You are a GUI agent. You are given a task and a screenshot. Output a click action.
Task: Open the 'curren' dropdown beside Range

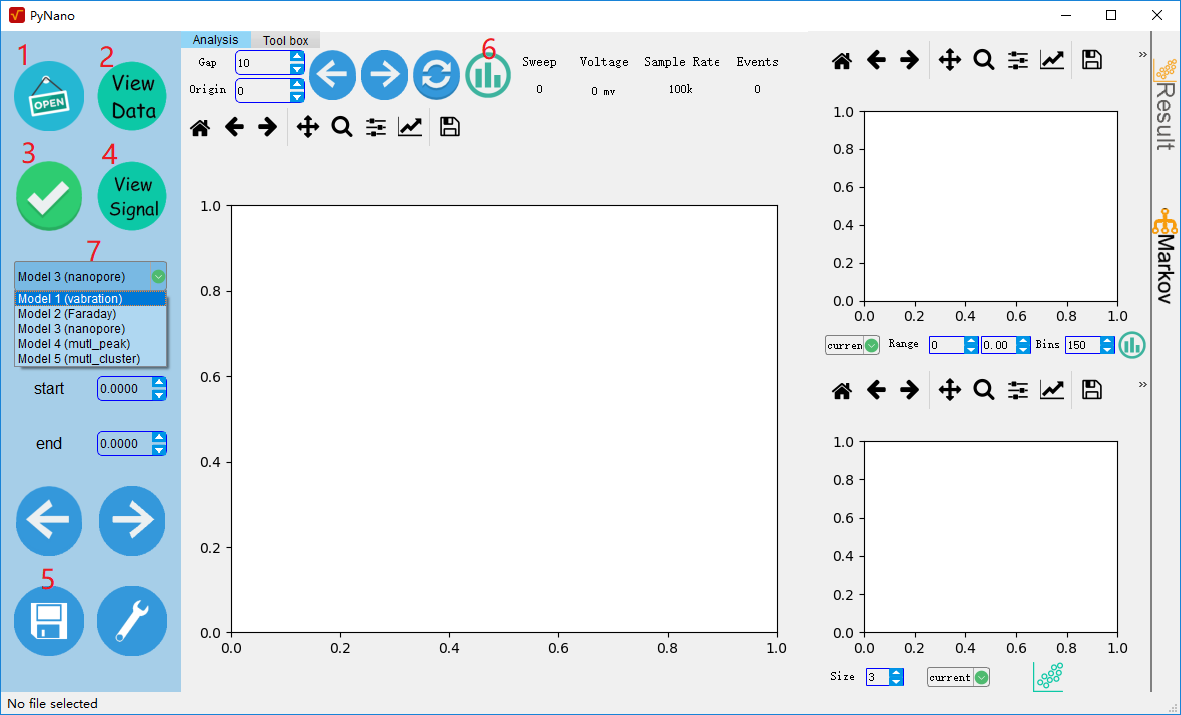click(852, 346)
